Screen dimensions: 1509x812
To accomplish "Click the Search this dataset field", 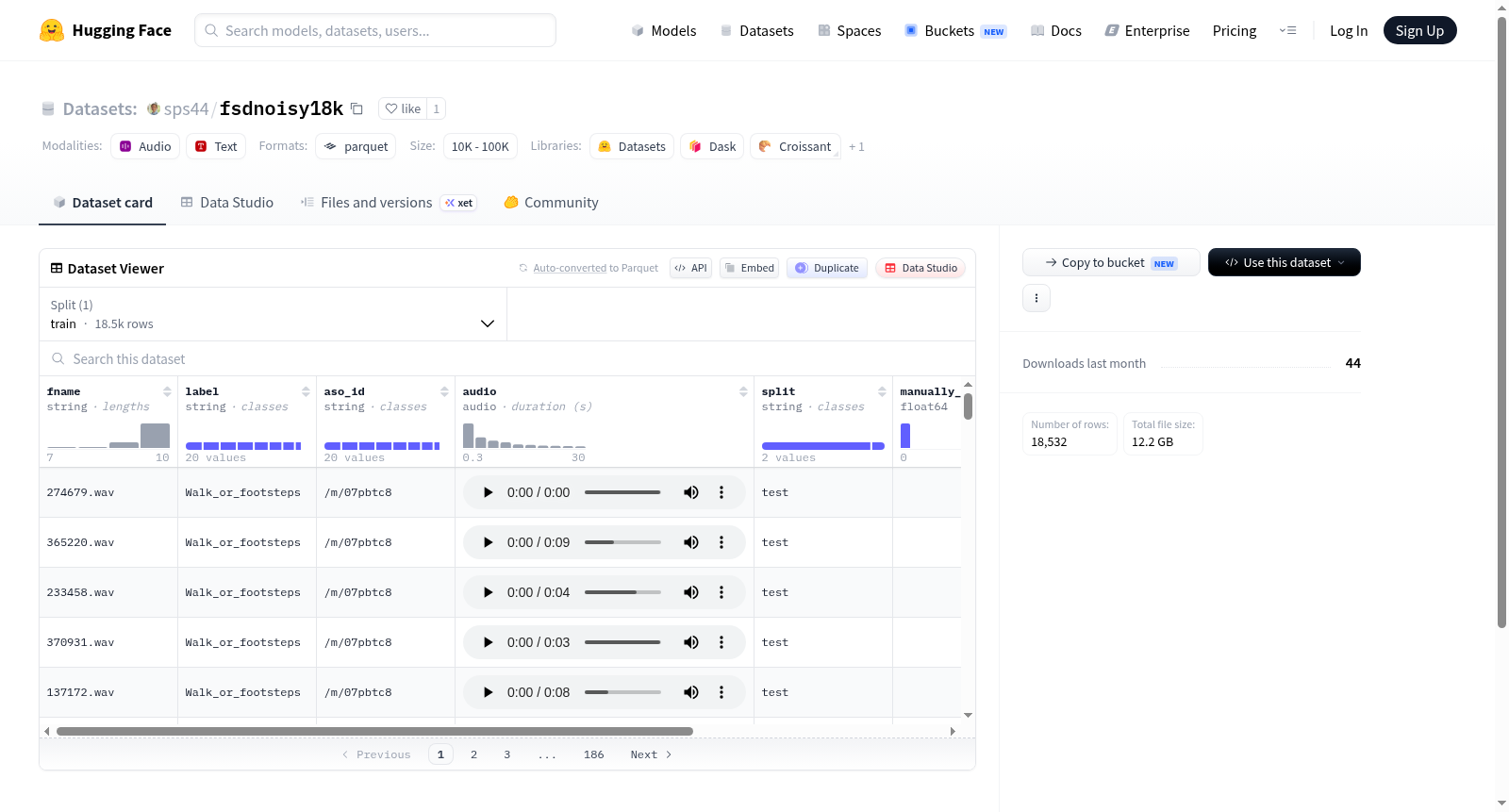I will (x=507, y=359).
